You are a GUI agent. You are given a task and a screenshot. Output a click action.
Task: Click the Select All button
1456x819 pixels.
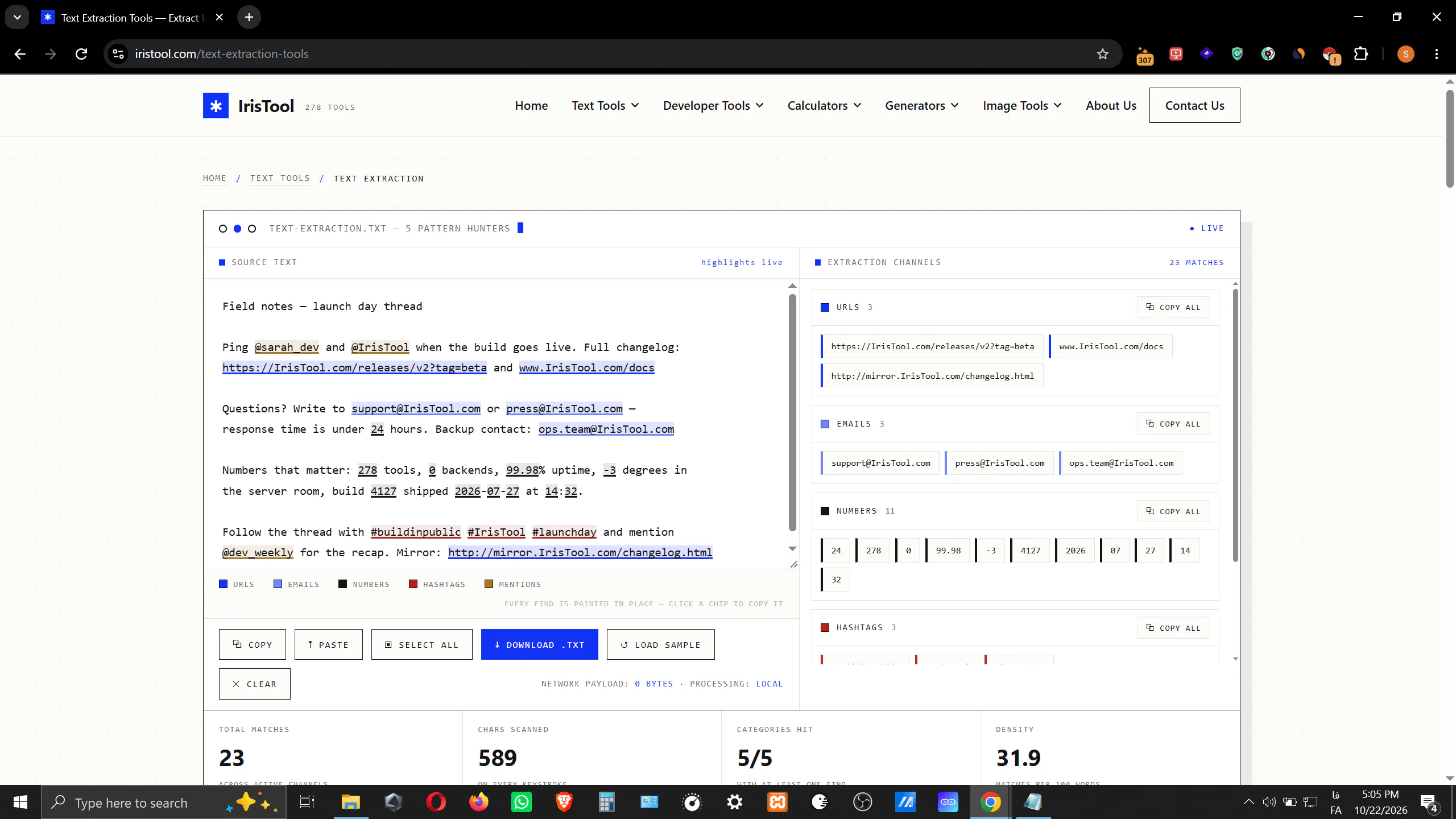tap(421, 645)
